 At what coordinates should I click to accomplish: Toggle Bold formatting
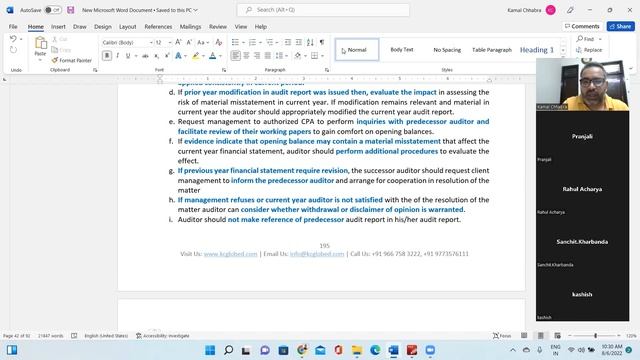coord(107,56)
